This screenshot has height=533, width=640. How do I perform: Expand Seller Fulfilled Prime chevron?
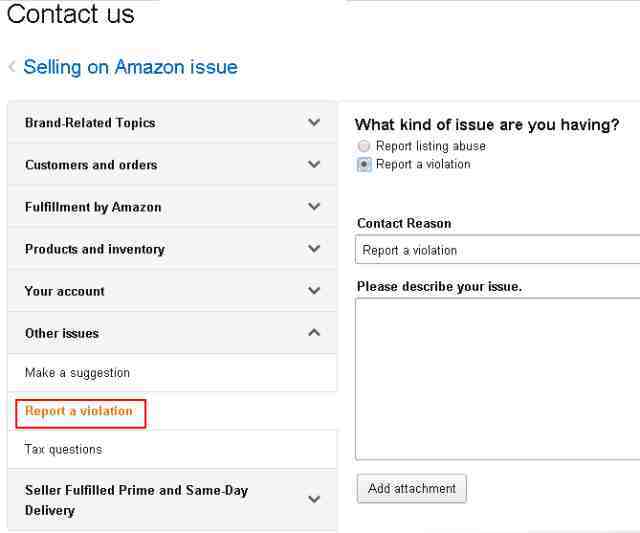pyautogui.click(x=314, y=499)
